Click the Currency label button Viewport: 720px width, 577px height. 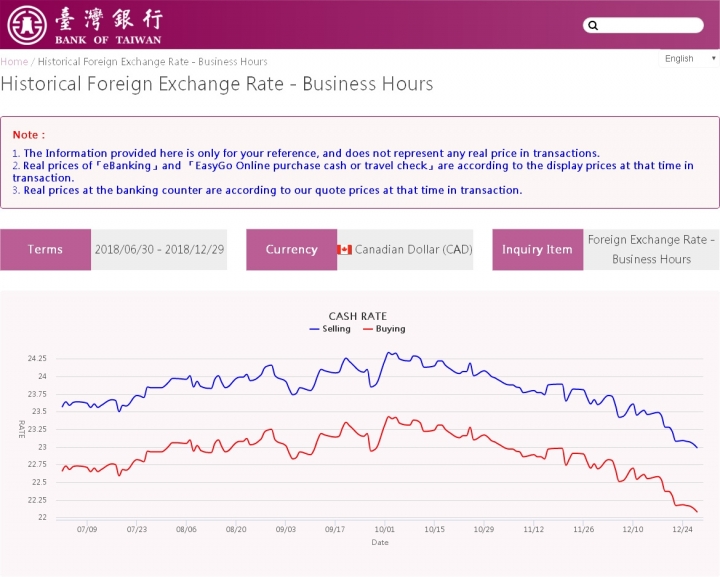291,250
